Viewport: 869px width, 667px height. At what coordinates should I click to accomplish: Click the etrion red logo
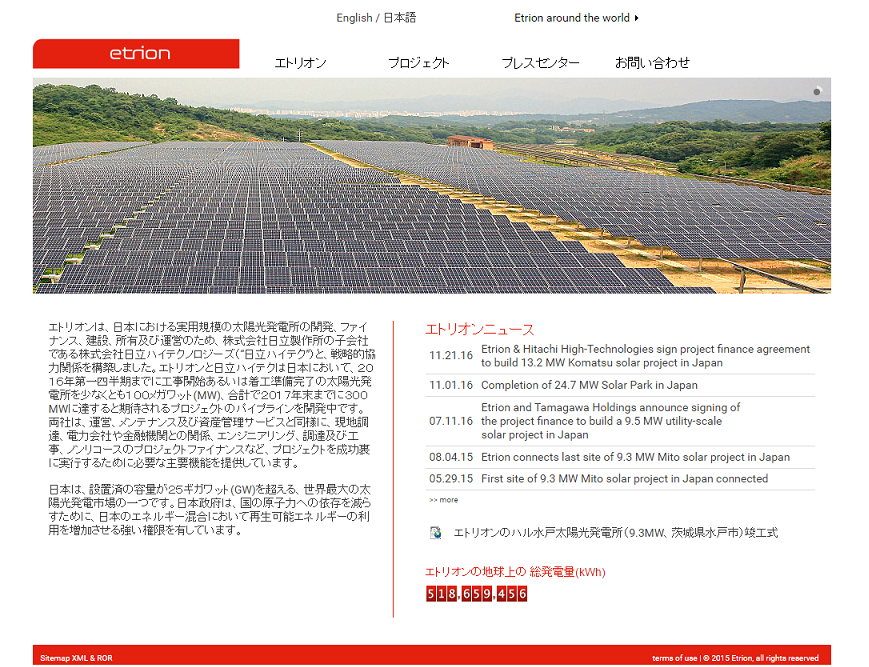(136, 54)
